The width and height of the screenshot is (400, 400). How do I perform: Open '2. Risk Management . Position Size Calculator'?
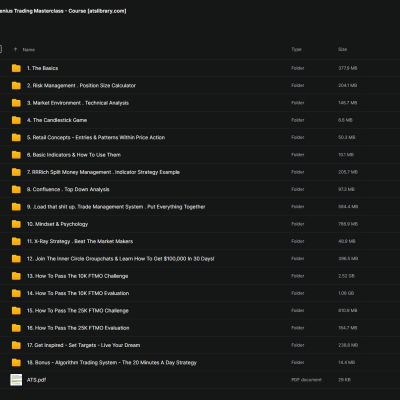[81, 85]
